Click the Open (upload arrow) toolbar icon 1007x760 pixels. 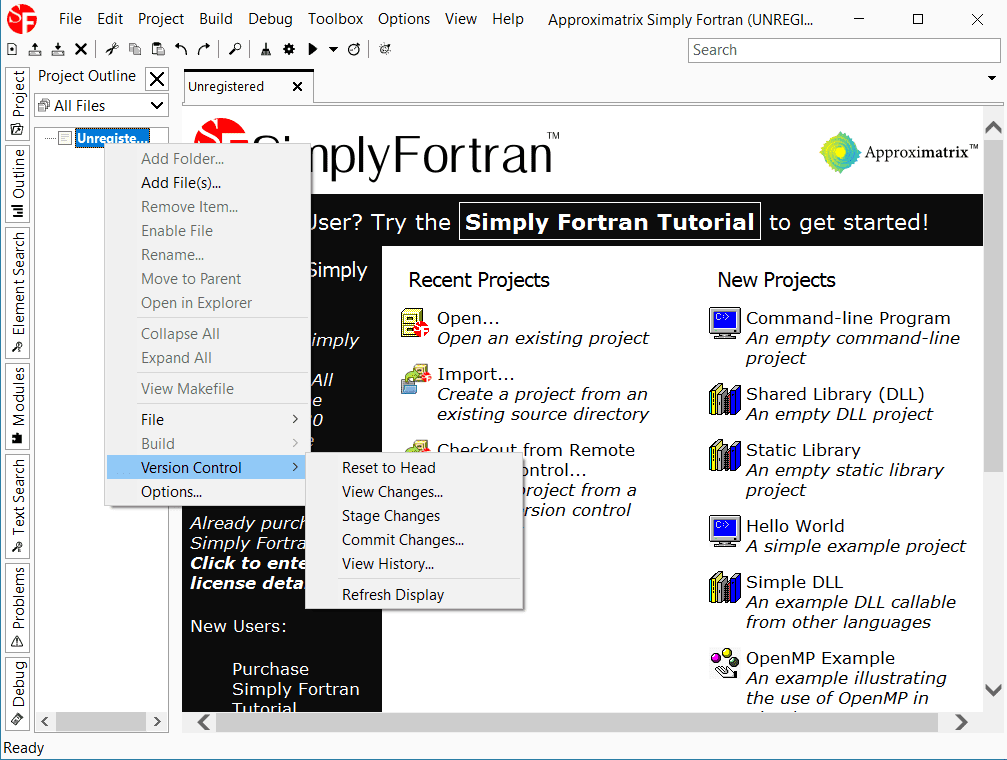click(35, 49)
